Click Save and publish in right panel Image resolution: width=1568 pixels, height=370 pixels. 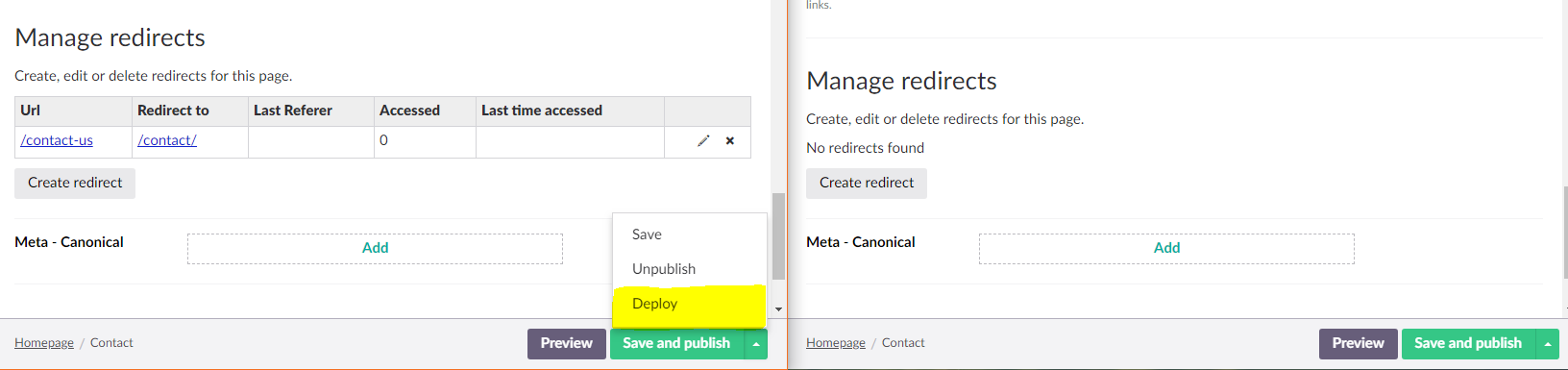1468,343
